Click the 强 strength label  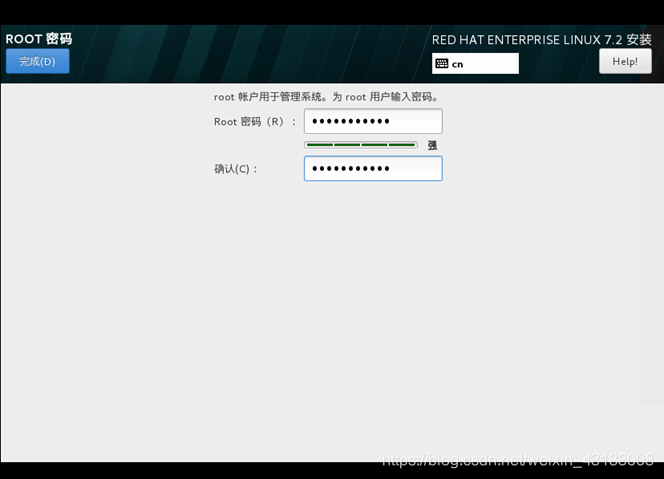[x=432, y=145]
